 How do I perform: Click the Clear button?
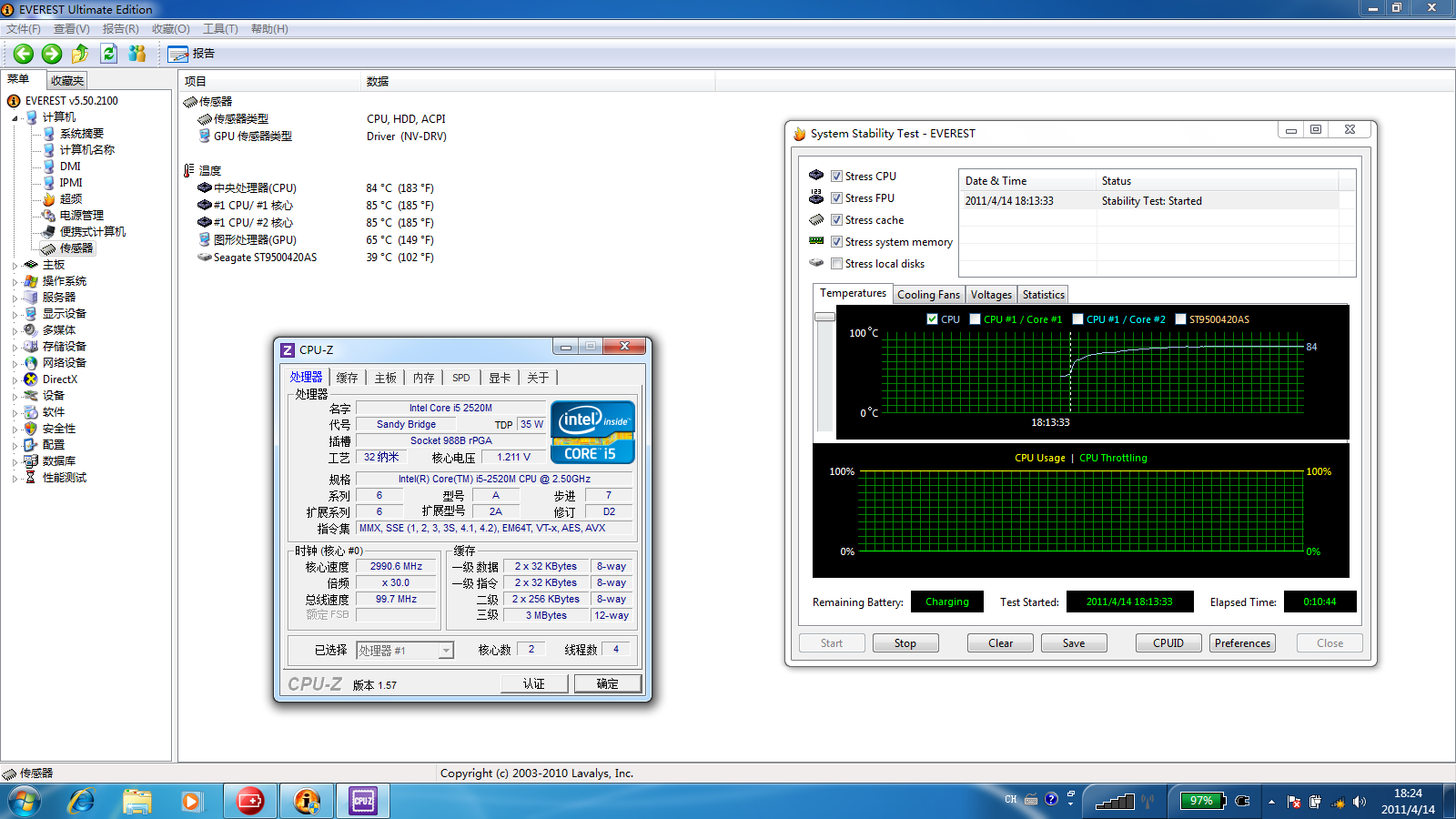1001,643
